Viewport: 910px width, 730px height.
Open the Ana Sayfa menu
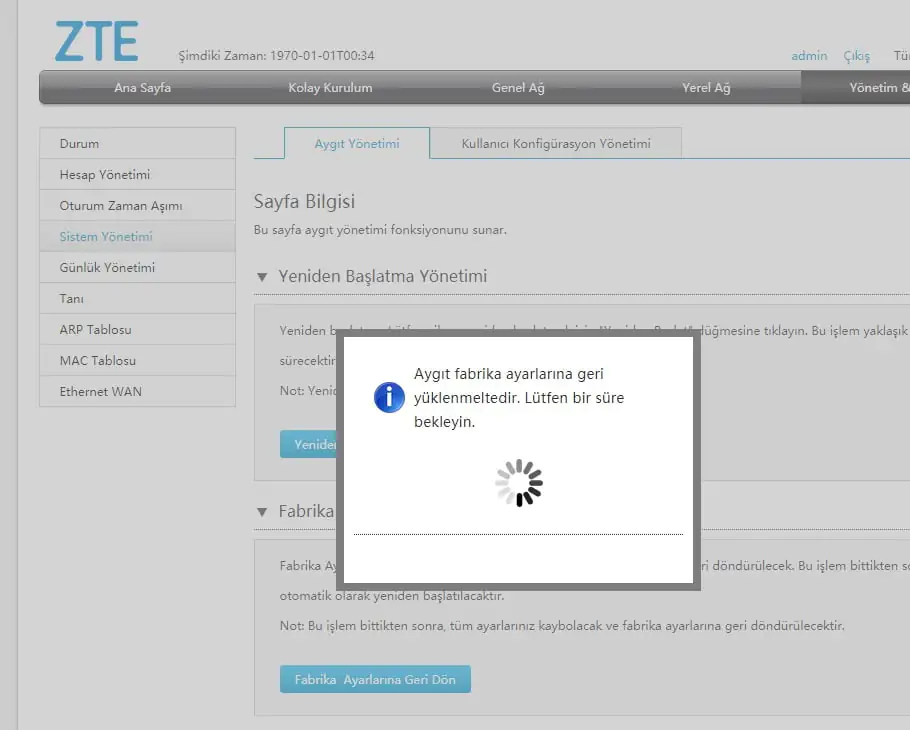click(x=142, y=88)
